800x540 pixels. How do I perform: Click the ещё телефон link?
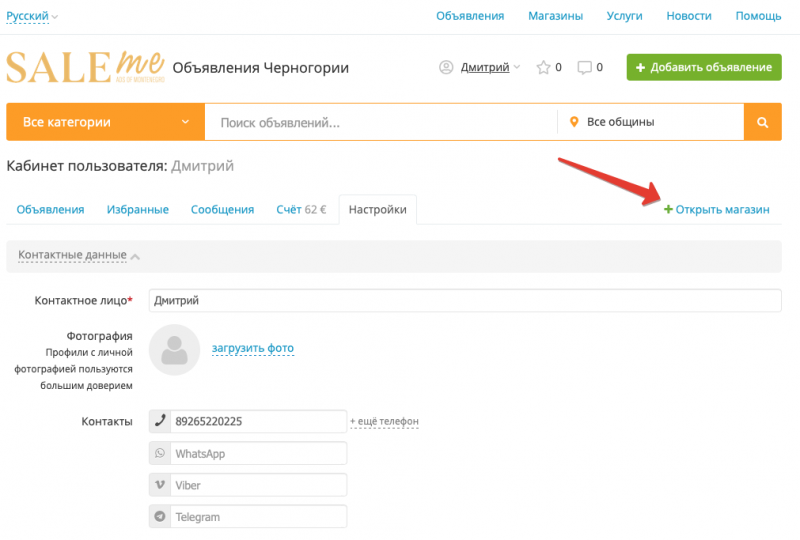click(x=384, y=422)
